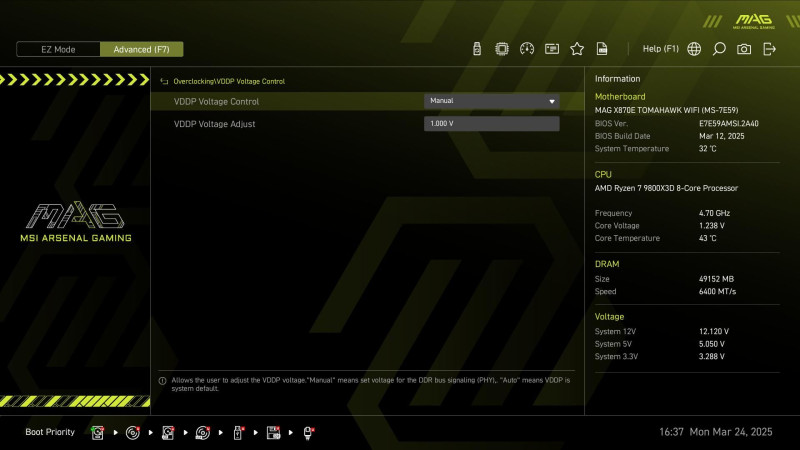The width and height of the screenshot is (800, 450).
Task: Click the USB hard disk boot icon
Action: (168, 433)
